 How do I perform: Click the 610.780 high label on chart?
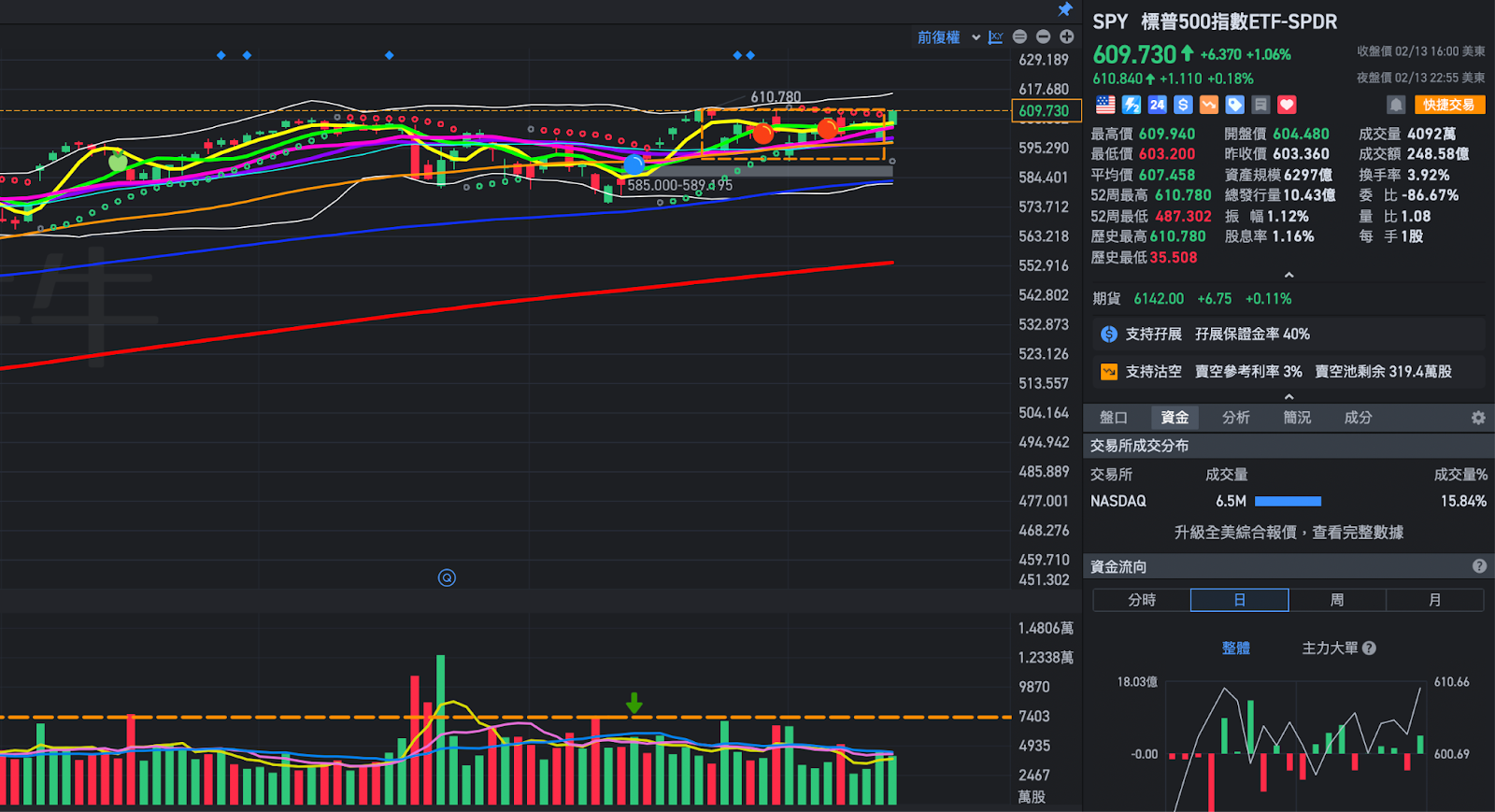[x=776, y=97]
